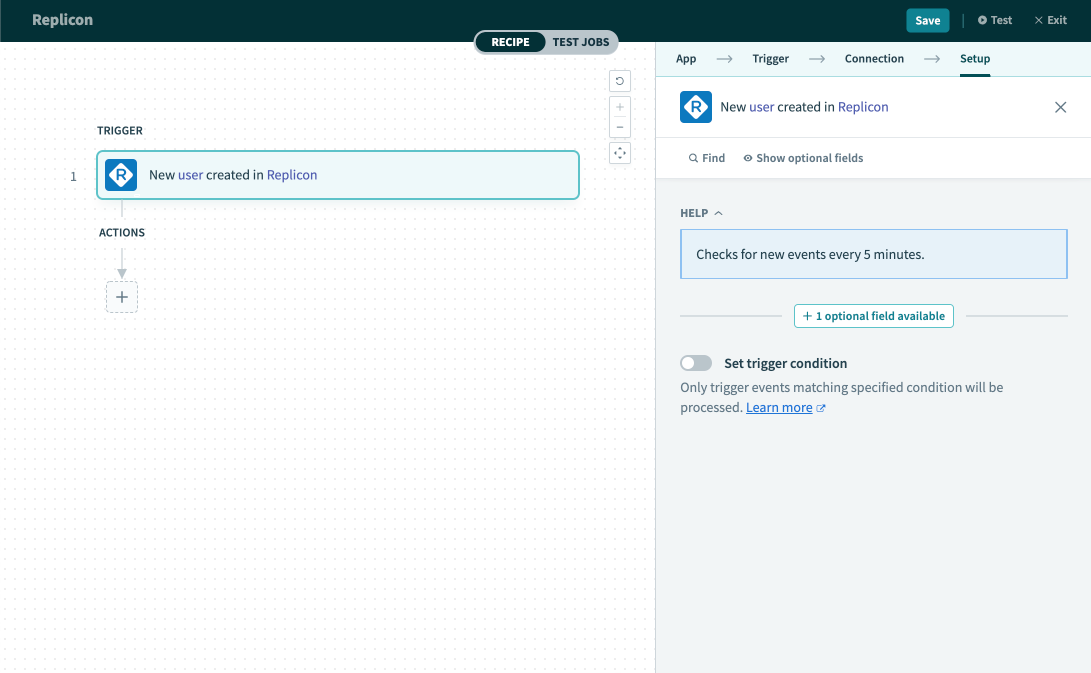Zoom out on the recipe canvas
The width and height of the screenshot is (1091, 673).
tap(620, 127)
